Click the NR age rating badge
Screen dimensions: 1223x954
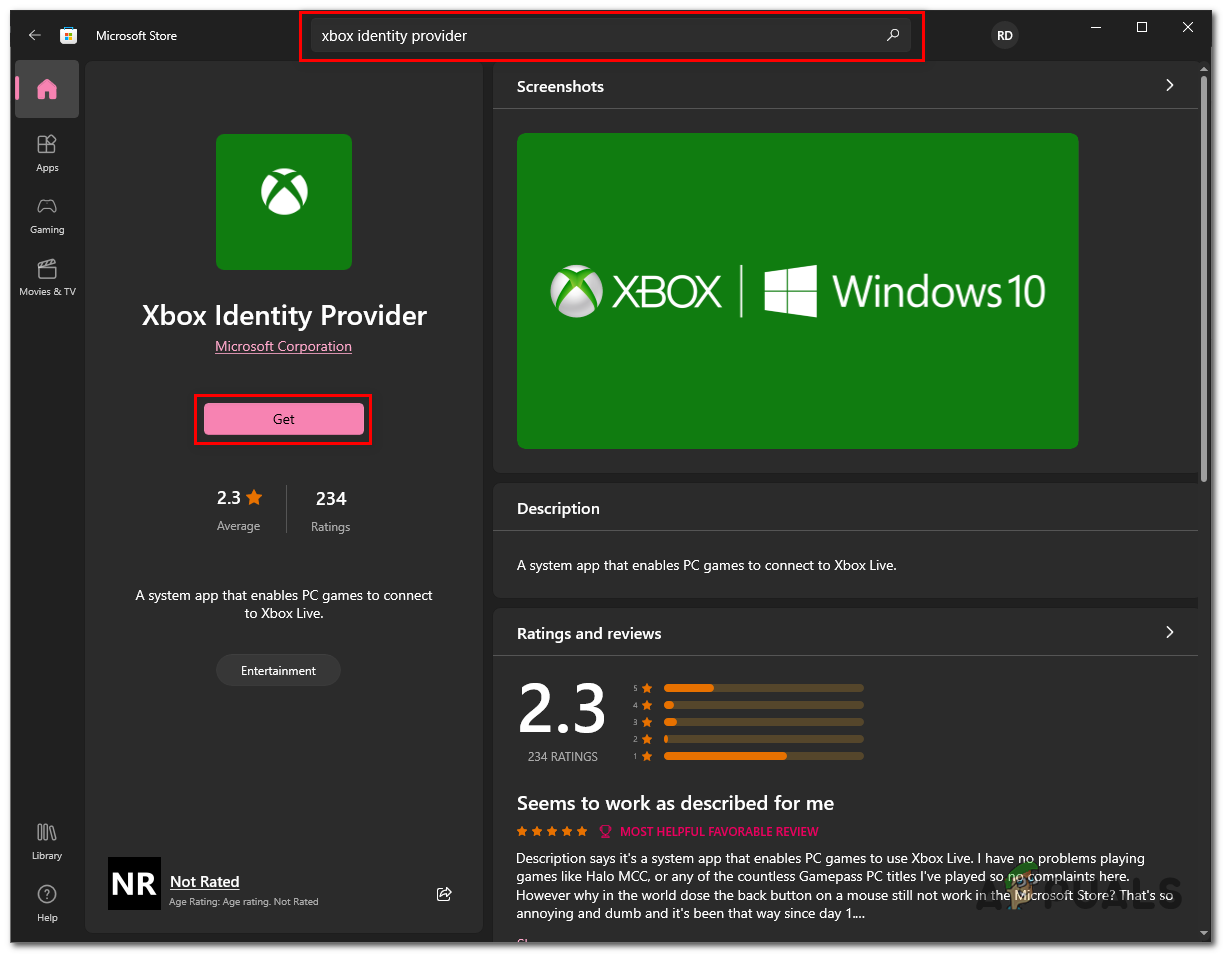tap(134, 884)
